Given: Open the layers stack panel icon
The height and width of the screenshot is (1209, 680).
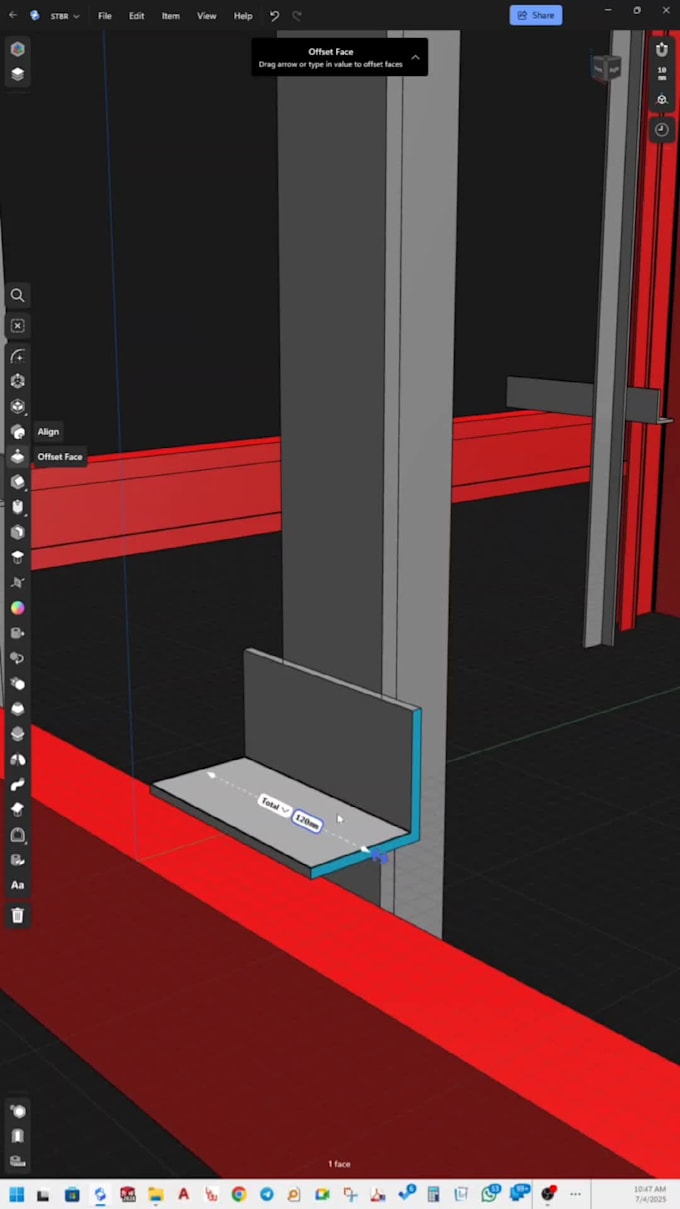Looking at the screenshot, I should coord(17,74).
